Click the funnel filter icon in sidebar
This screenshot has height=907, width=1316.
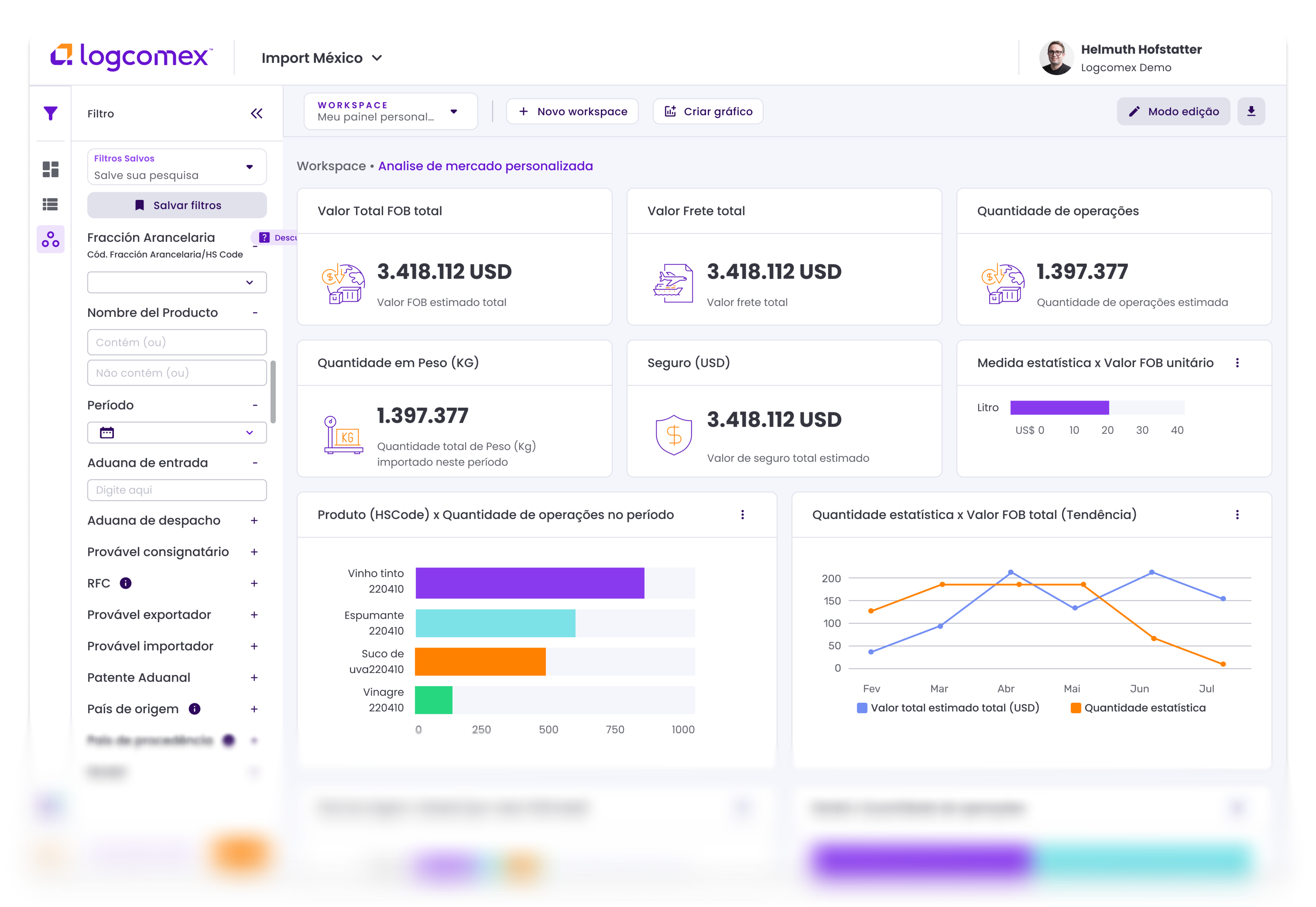pyautogui.click(x=51, y=113)
